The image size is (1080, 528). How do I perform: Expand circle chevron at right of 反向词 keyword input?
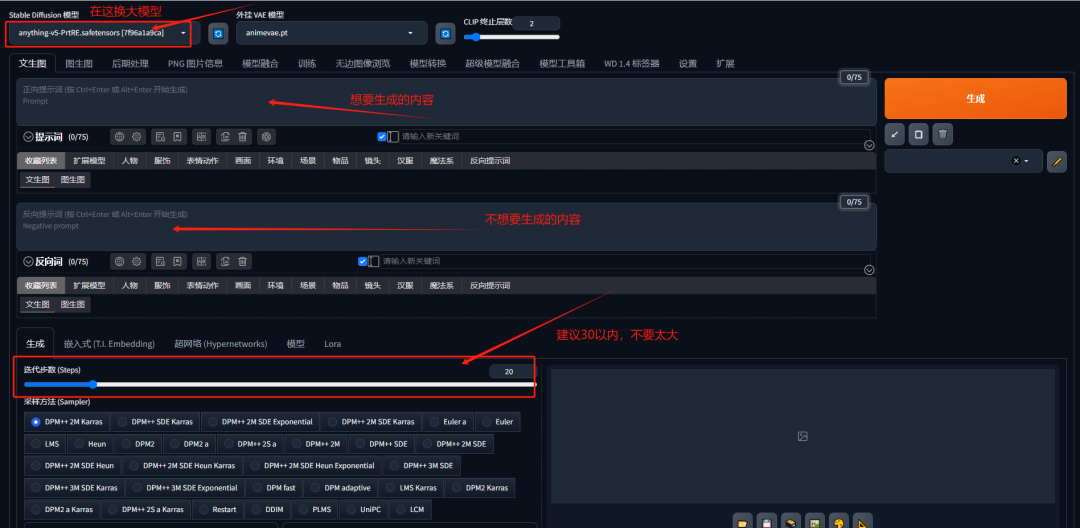(x=869, y=270)
